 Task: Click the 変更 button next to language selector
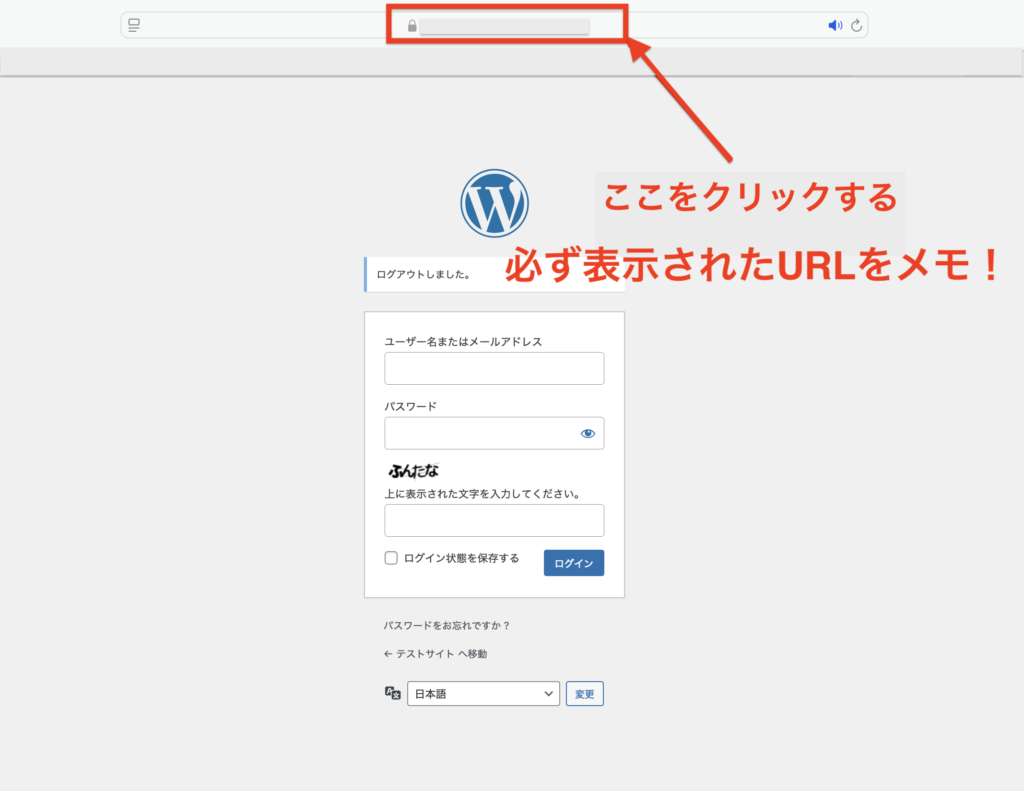(585, 693)
